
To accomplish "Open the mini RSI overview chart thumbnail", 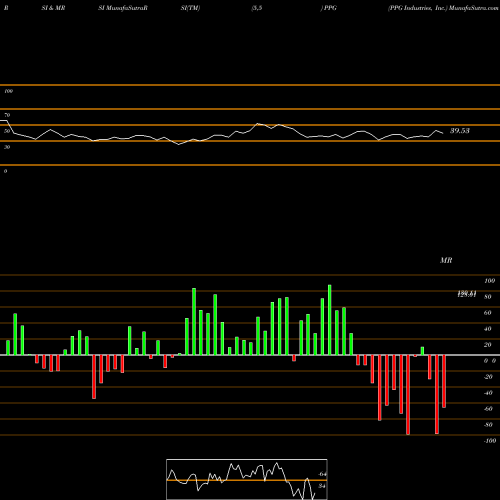I will click(x=247, y=479).
